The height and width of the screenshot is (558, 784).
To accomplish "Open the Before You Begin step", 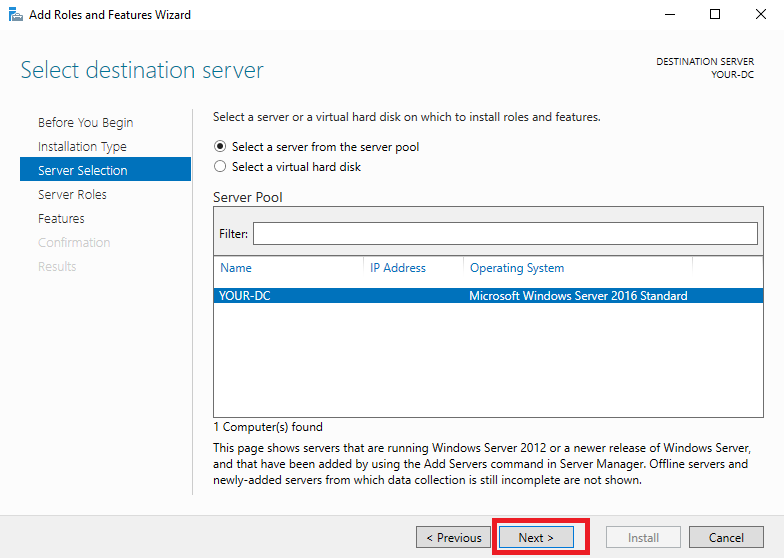I will pos(86,122).
